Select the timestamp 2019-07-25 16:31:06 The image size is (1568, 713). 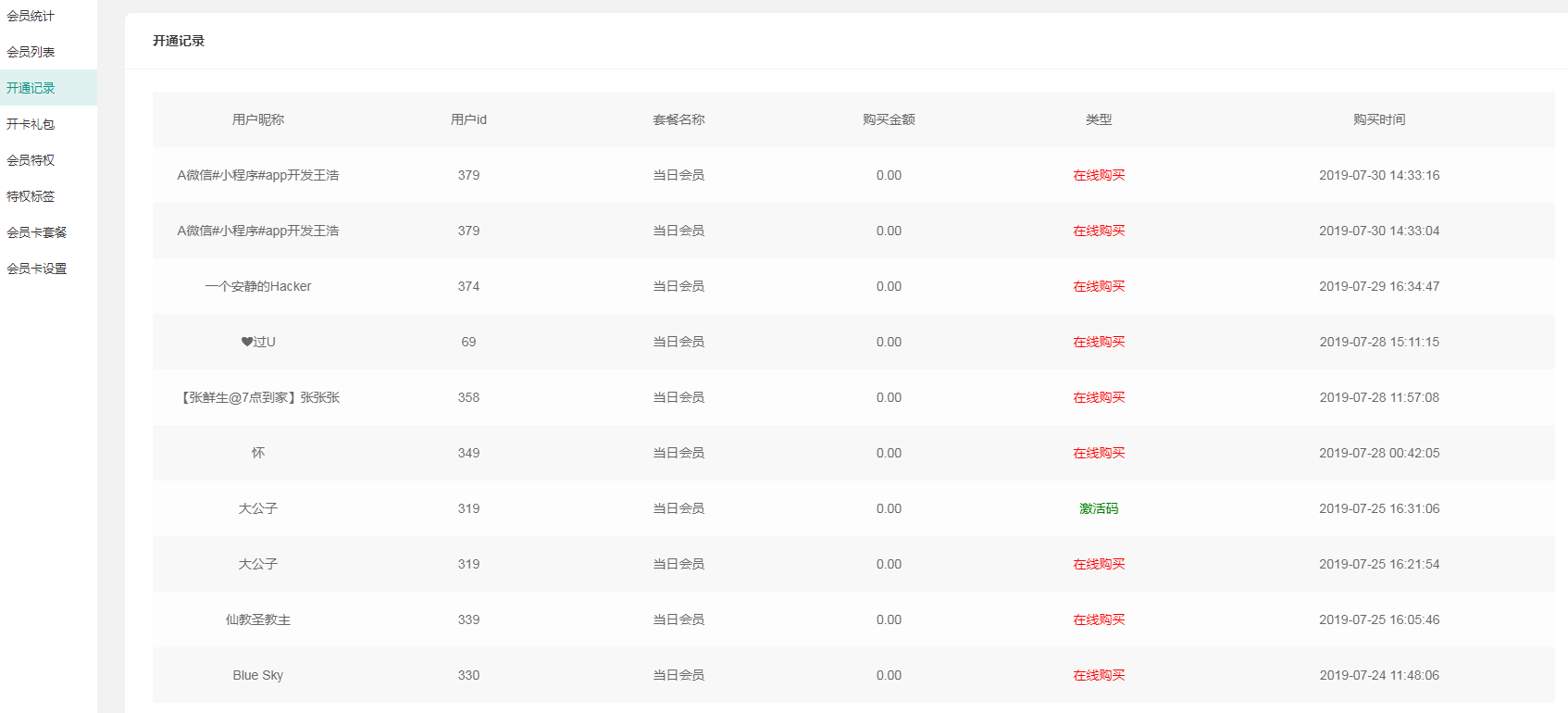click(1379, 508)
